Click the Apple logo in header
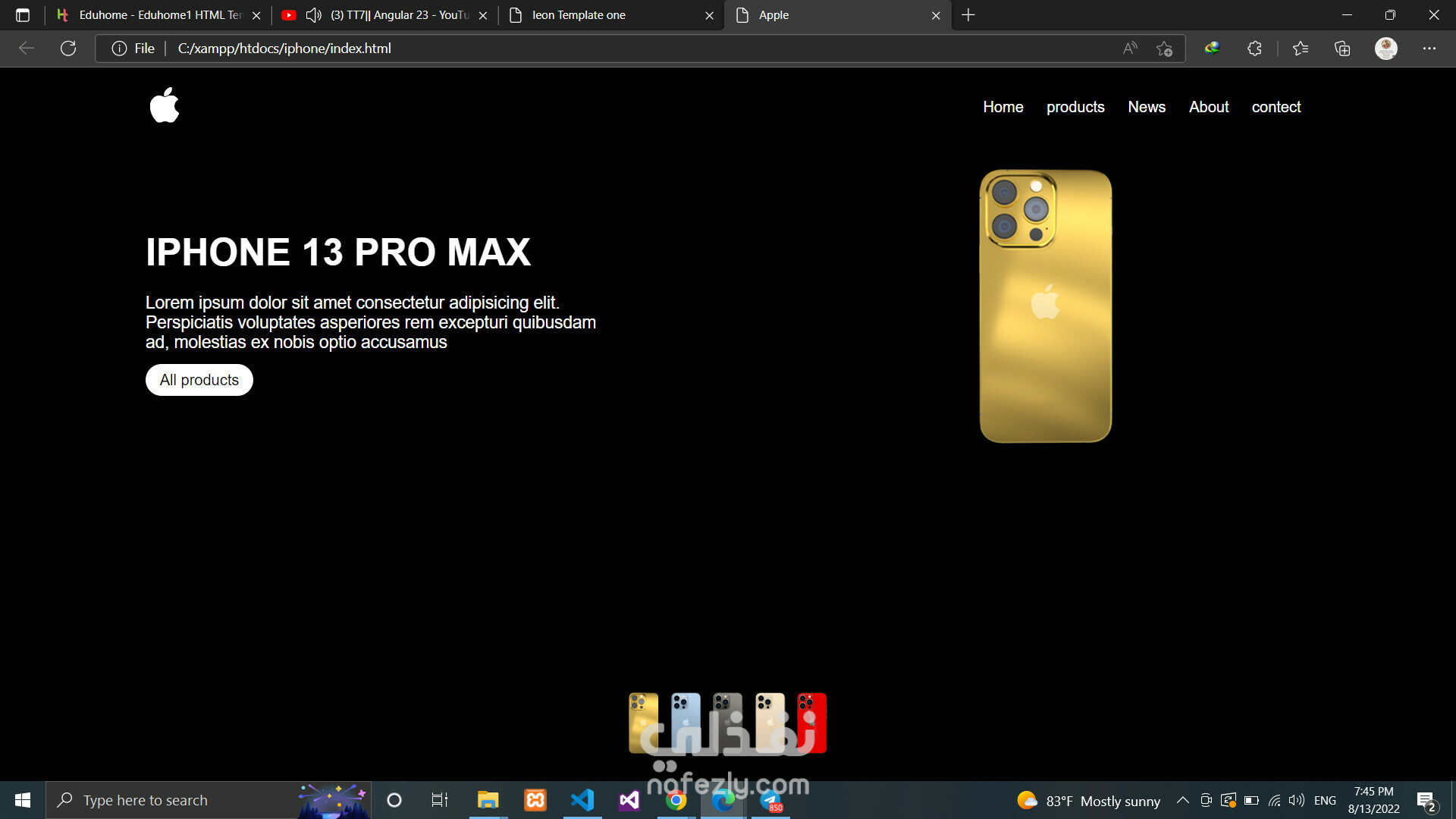The width and height of the screenshot is (1456, 819). [x=165, y=105]
